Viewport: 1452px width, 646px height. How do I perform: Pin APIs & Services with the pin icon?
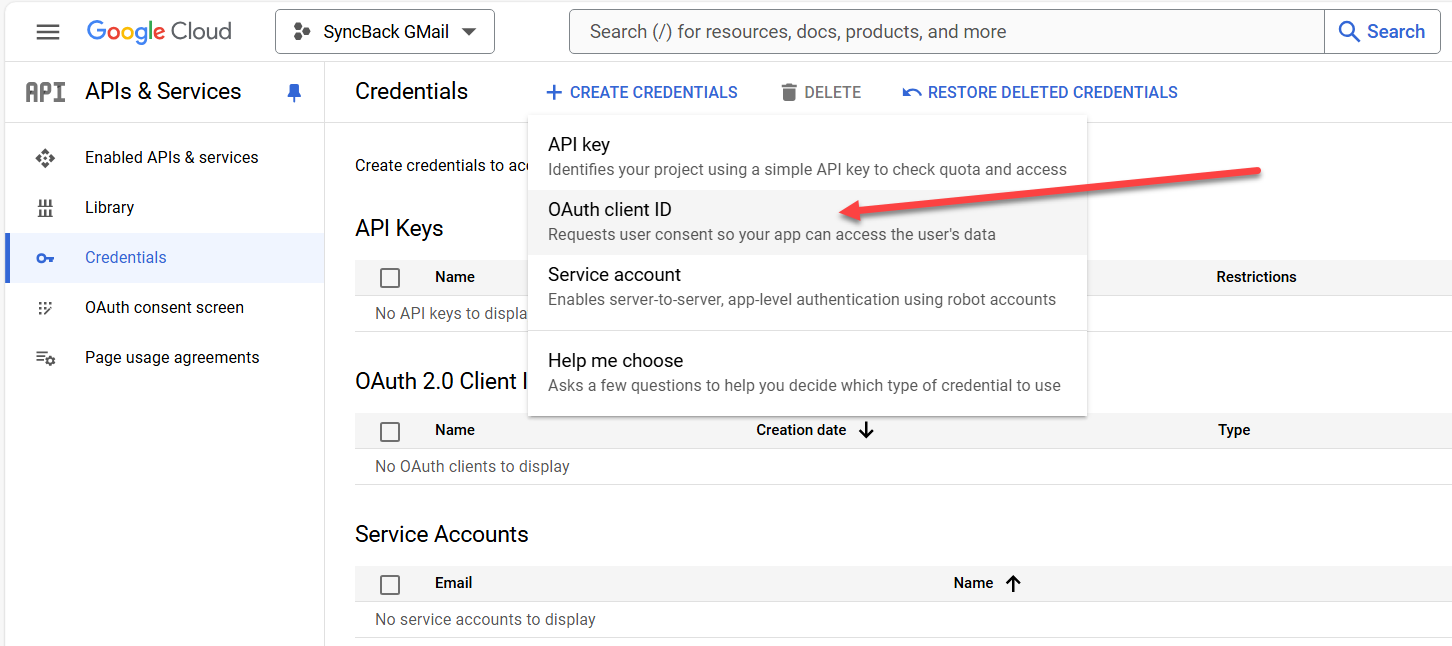(294, 92)
